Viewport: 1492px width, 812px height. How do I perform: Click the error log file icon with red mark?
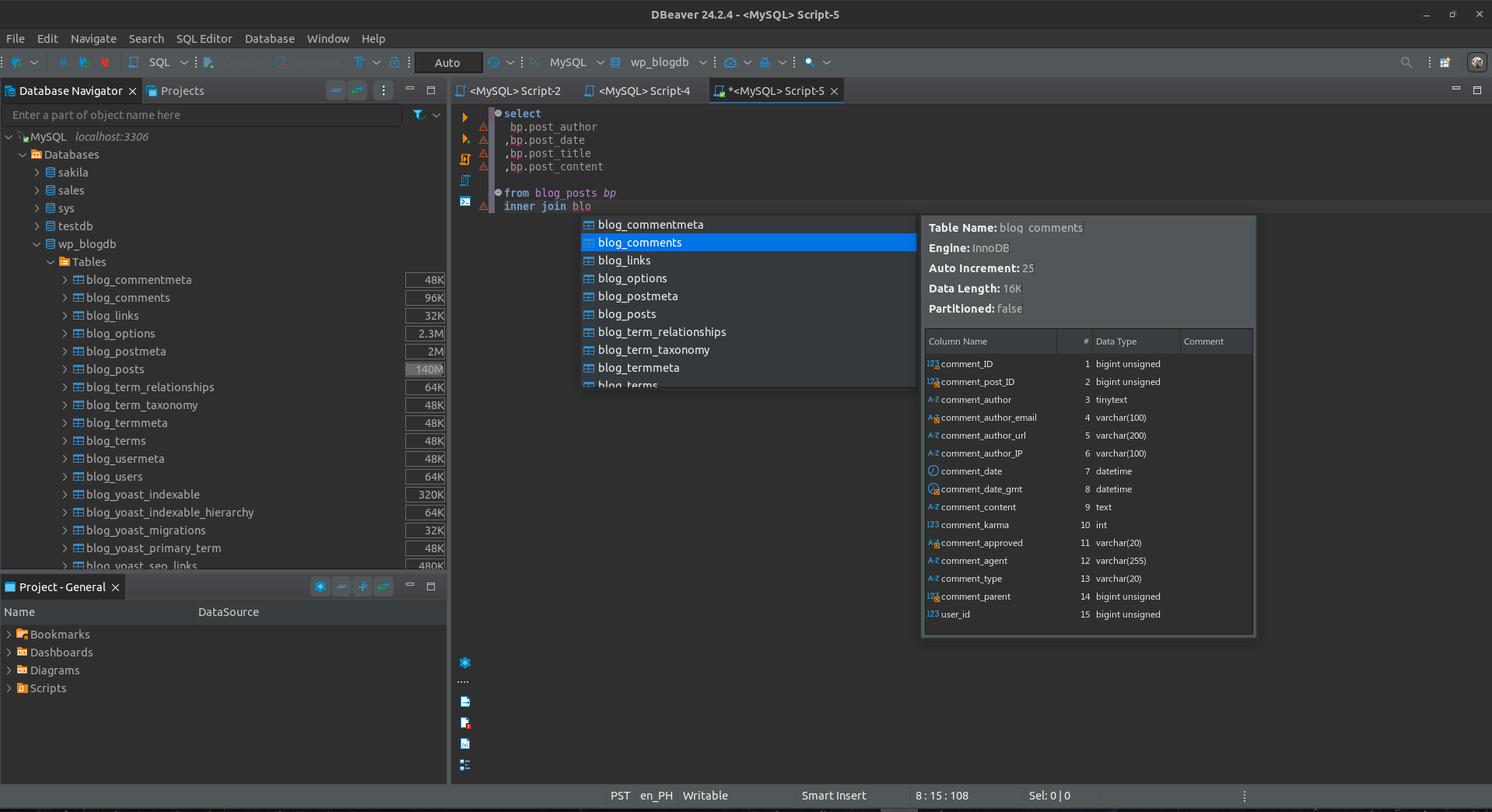[x=465, y=723]
